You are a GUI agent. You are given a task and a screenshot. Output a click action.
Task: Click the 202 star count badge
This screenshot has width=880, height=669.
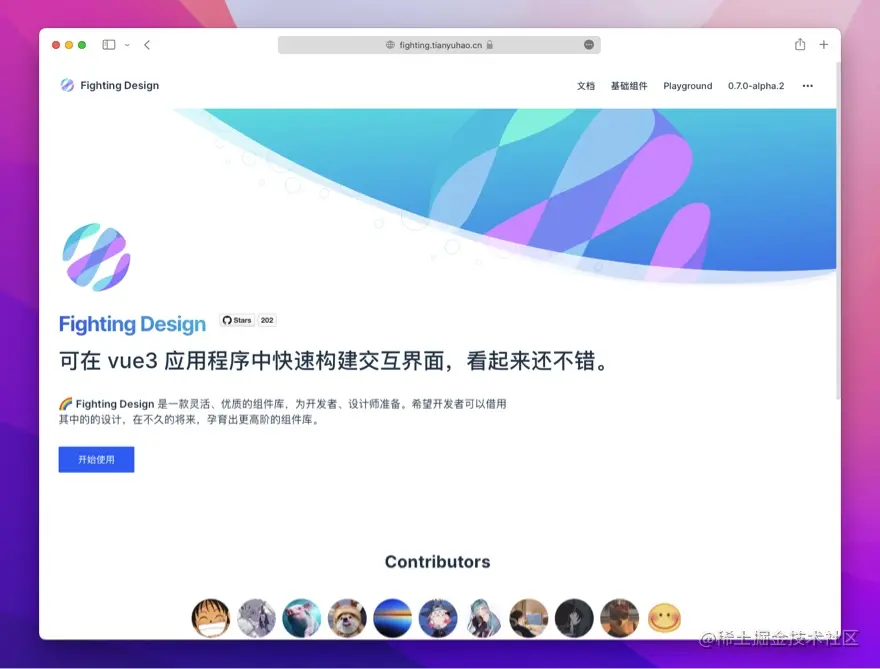[x=266, y=320]
